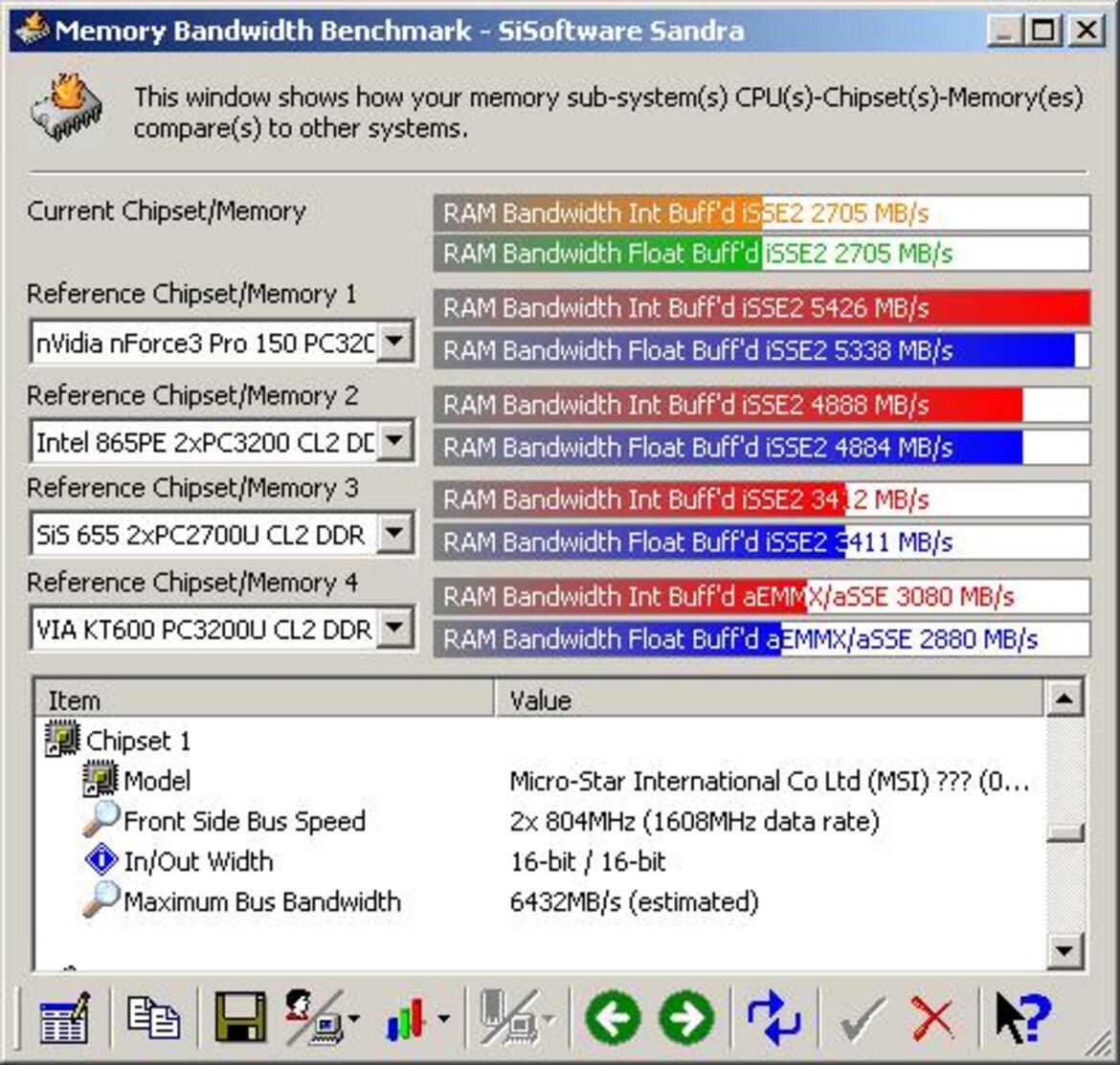Click the Float iSSE2 3411 MB/s bar
The width and height of the screenshot is (1120, 1065).
pyautogui.click(x=761, y=543)
